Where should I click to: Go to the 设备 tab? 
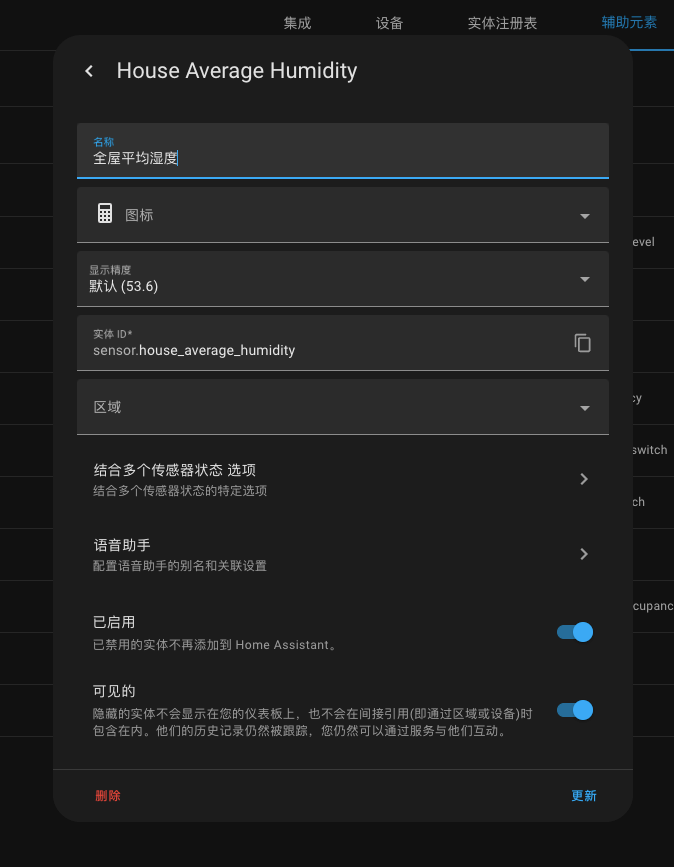[389, 23]
